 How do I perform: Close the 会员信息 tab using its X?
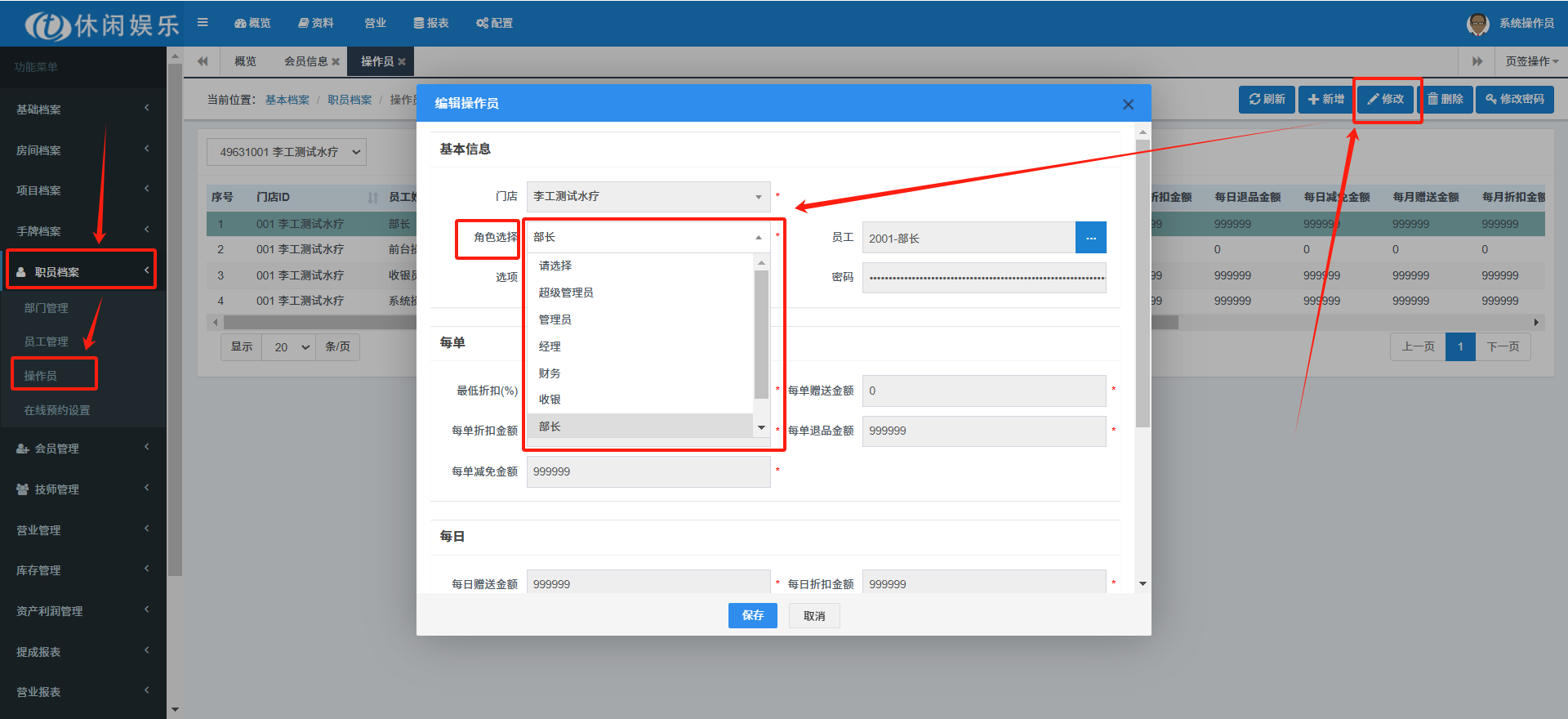pyautogui.click(x=336, y=61)
